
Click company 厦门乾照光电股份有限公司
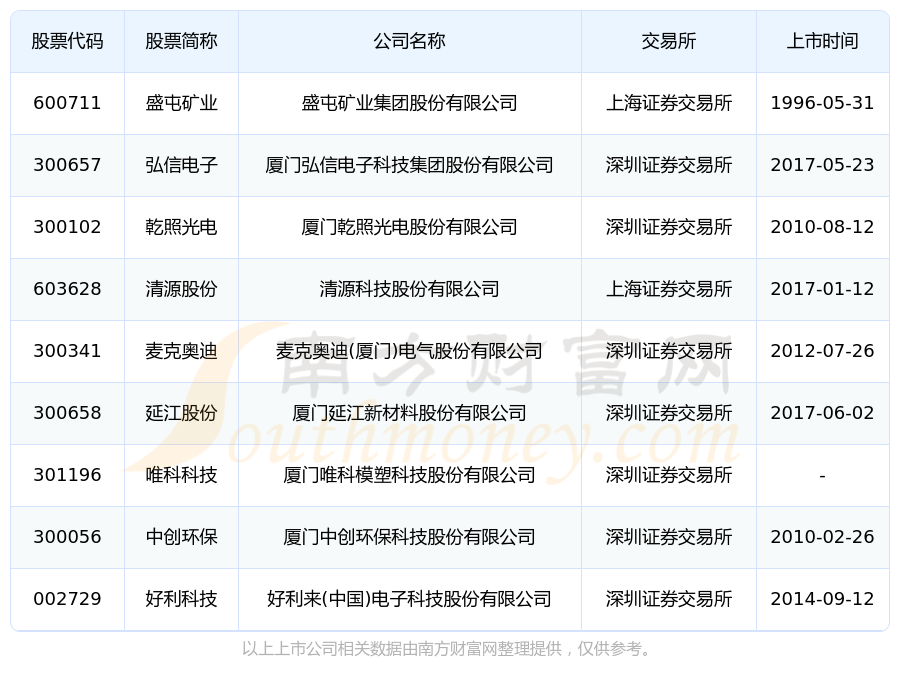point(410,227)
